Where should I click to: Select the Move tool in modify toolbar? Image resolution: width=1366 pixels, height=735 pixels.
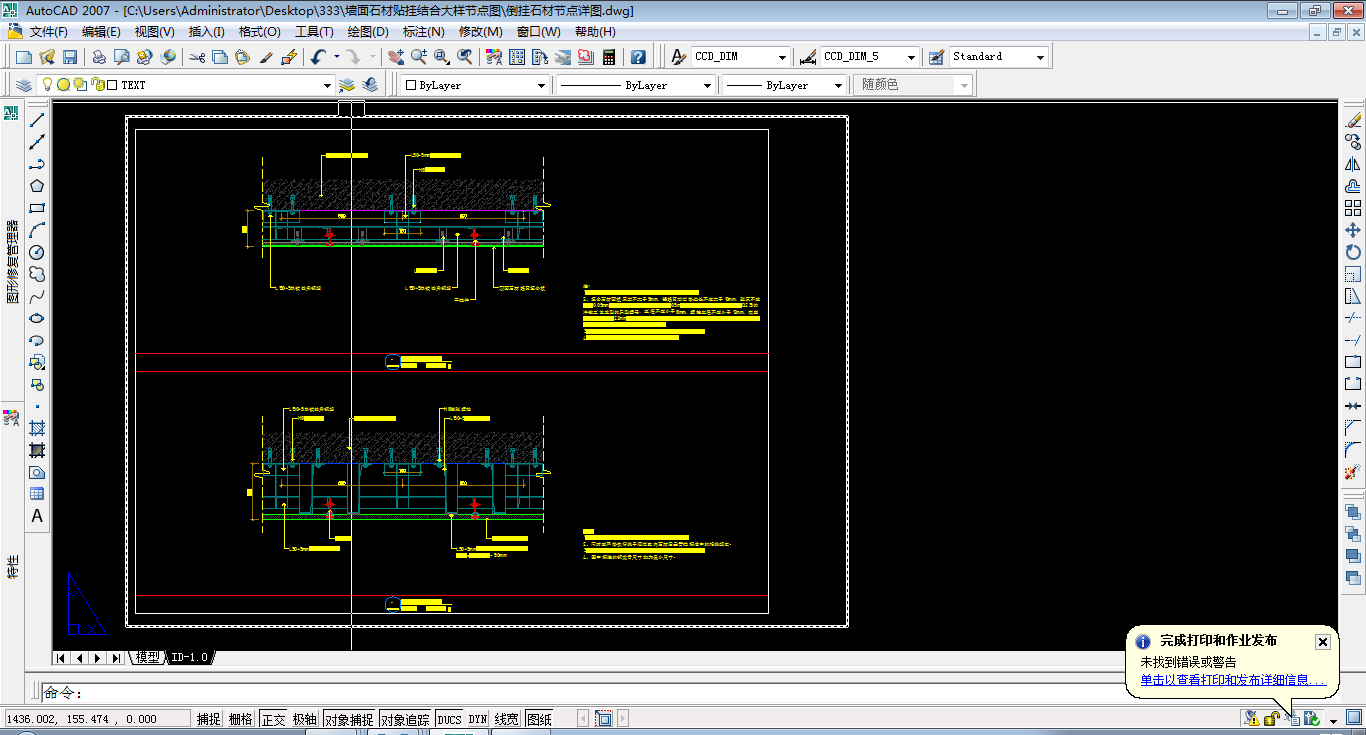[x=1353, y=230]
